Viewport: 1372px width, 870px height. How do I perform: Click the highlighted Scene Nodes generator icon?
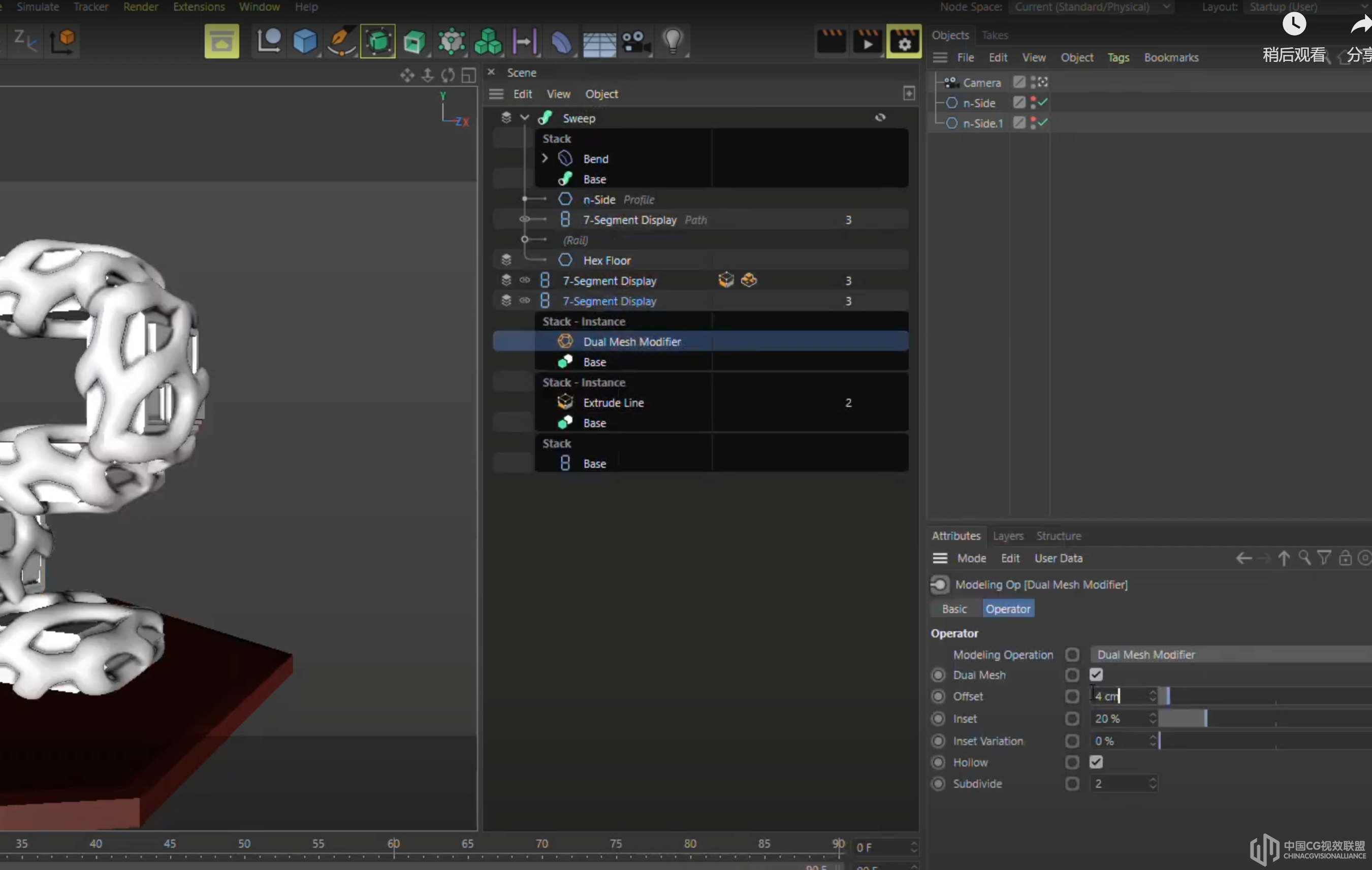[378, 41]
